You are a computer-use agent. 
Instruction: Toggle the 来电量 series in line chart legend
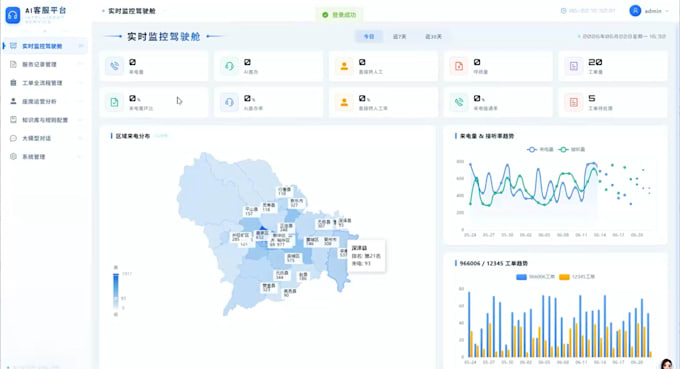tap(540, 150)
